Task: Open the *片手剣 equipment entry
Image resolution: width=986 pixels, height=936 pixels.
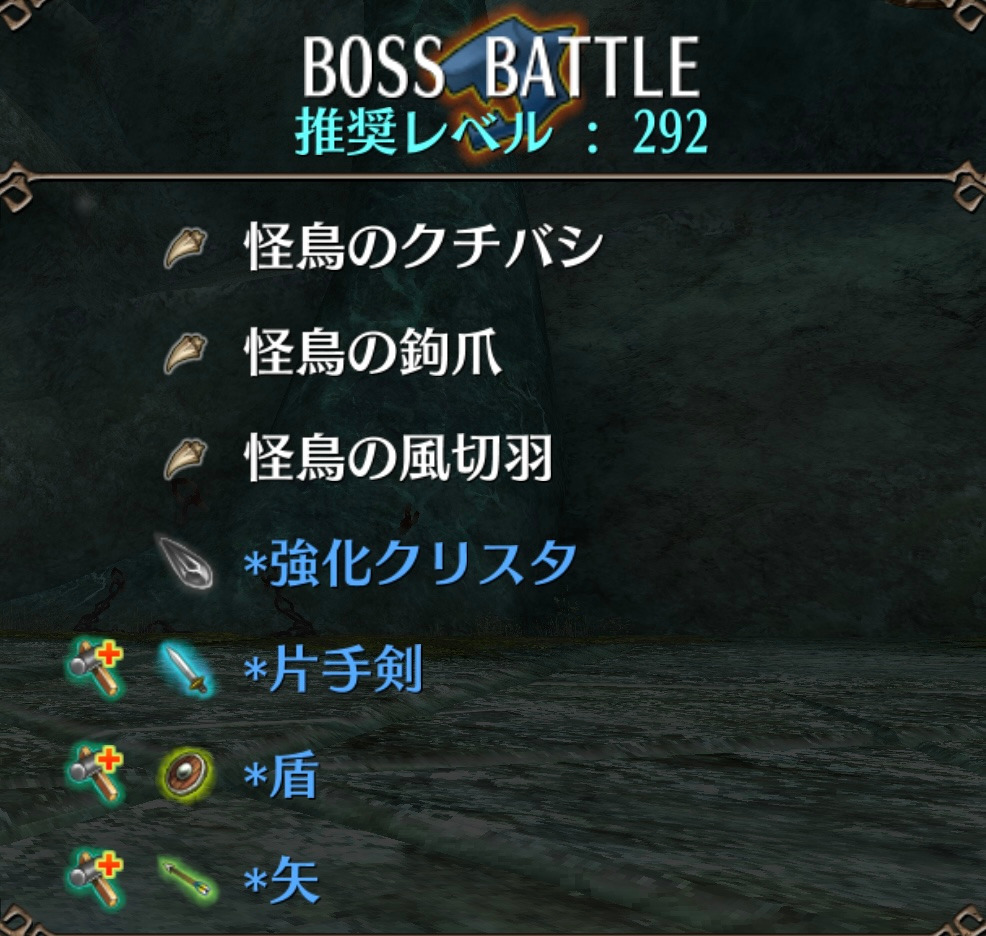Action: pyautogui.click(x=333, y=669)
